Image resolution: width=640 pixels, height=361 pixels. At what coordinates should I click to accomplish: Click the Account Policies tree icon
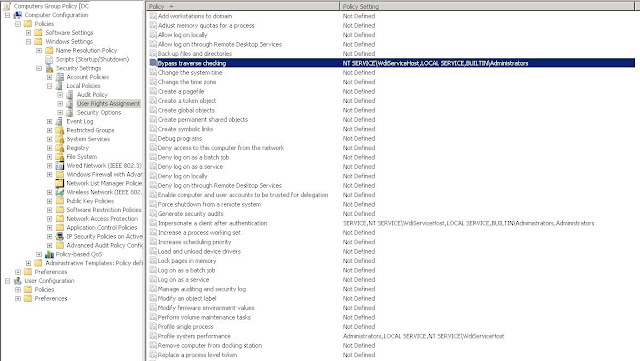60,77
